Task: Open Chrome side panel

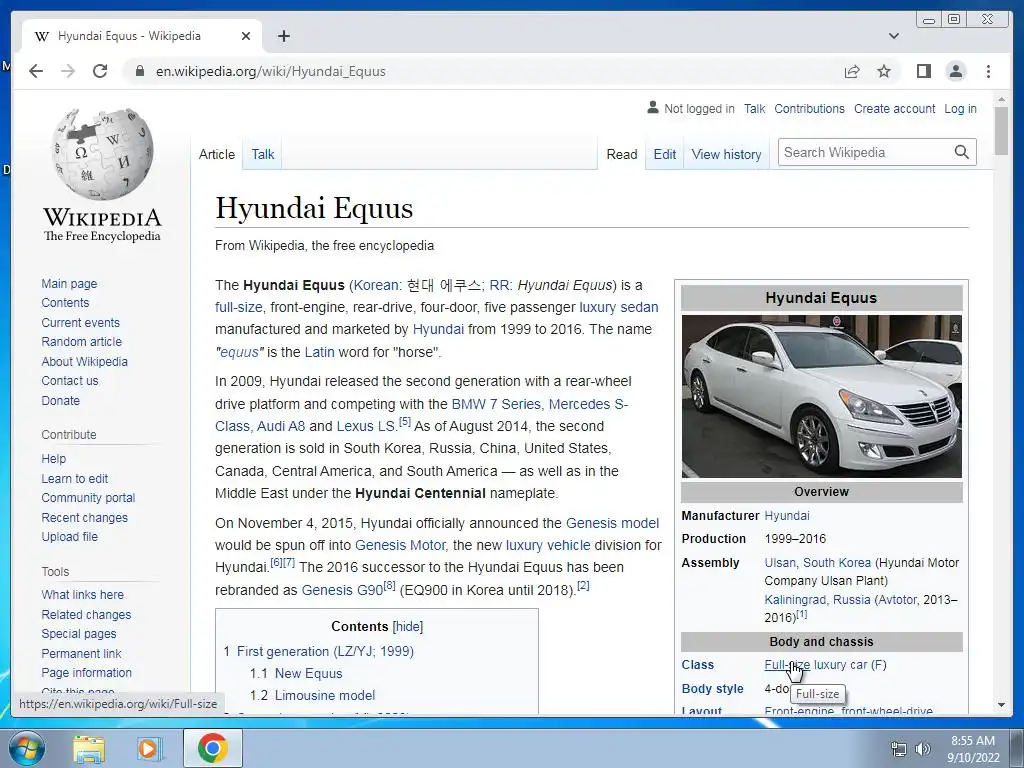Action: pyautogui.click(x=923, y=71)
